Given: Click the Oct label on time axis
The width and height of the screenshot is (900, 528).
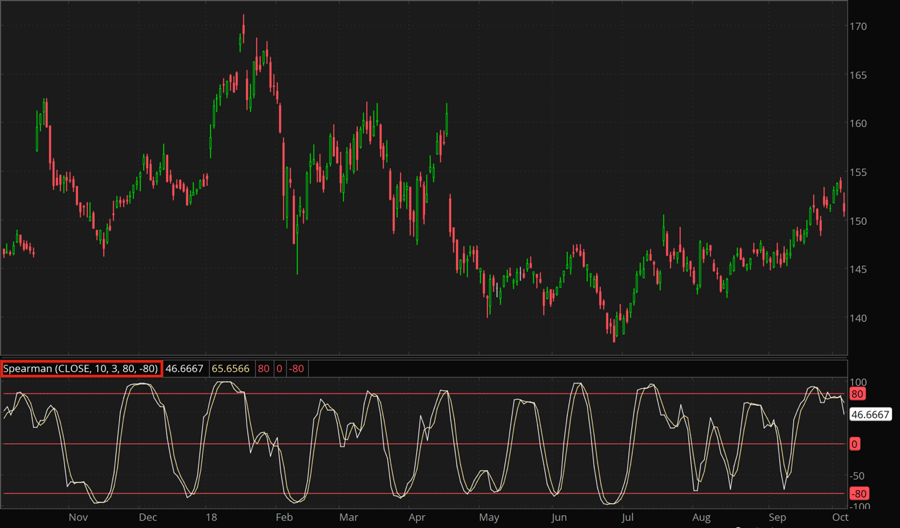Looking at the screenshot, I should [840, 518].
